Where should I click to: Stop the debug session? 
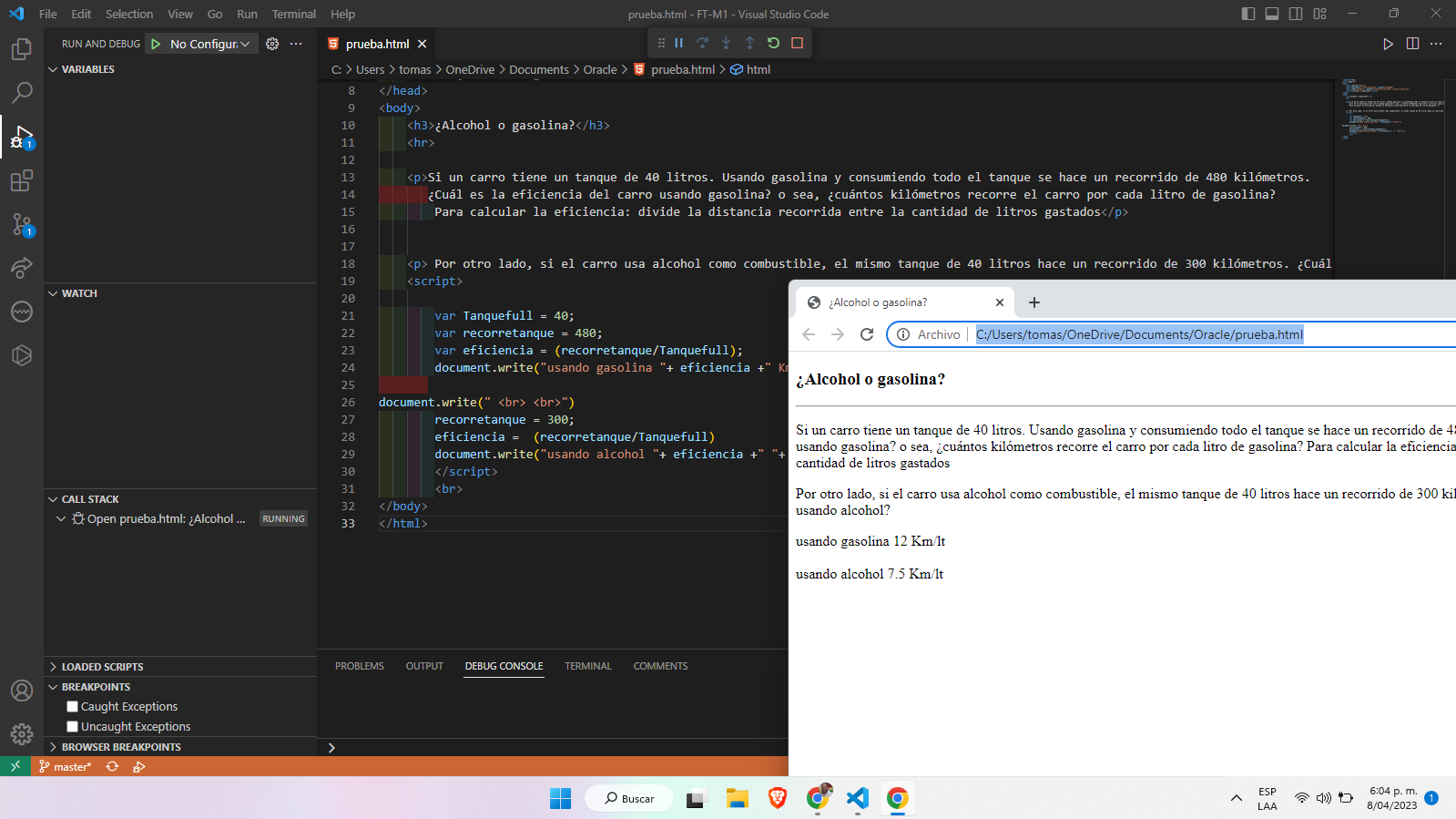coord(798,43)
